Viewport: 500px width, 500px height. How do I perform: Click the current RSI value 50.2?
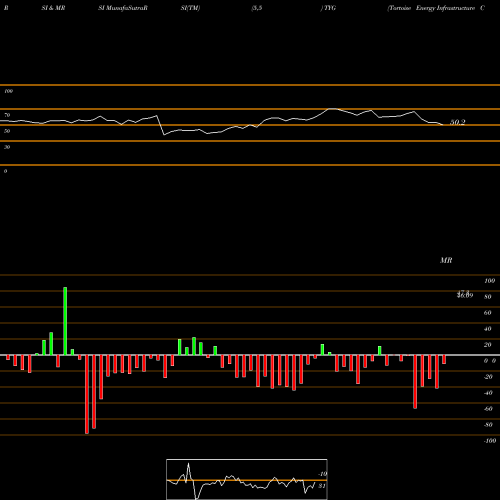[457, 122]
